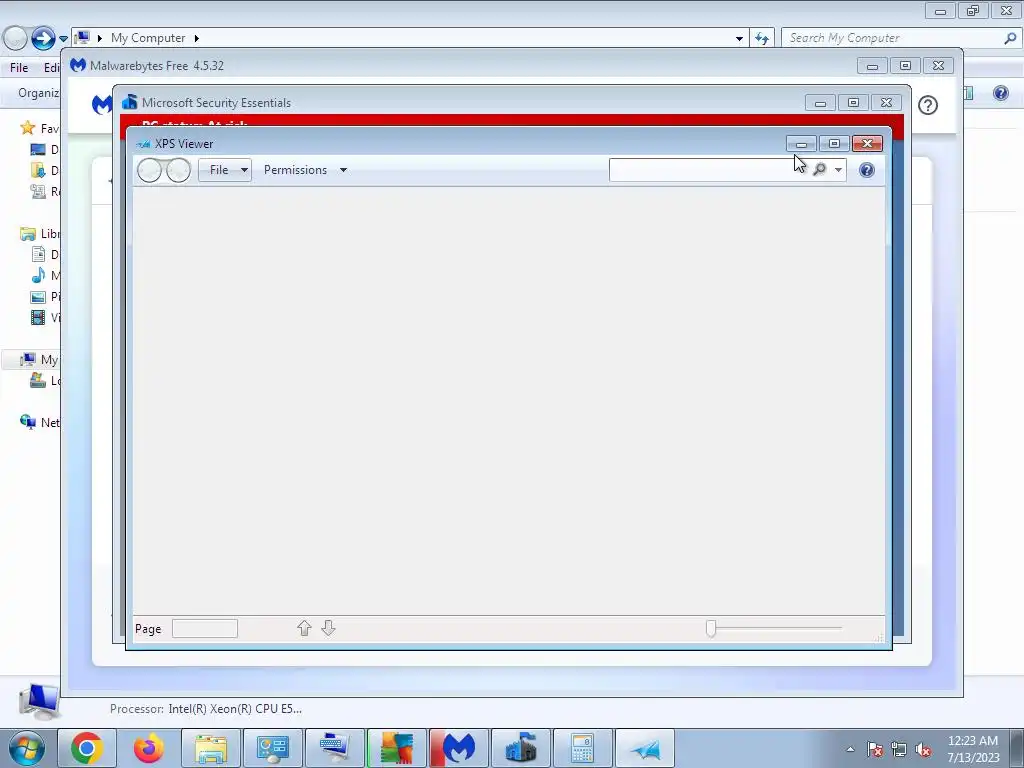Click the XPS Viewer title bar icon
This screenshot has width=1024, height=768.
[x=144, y=144]
